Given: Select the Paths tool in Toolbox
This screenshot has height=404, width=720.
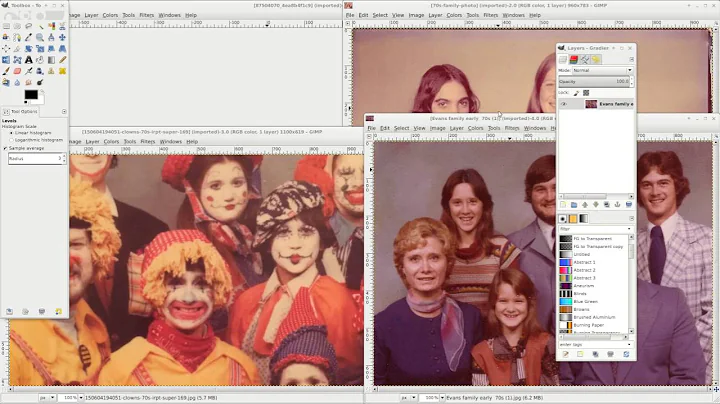Looking at the screenshot, I should pyautogui.click(x=17, y=37).
